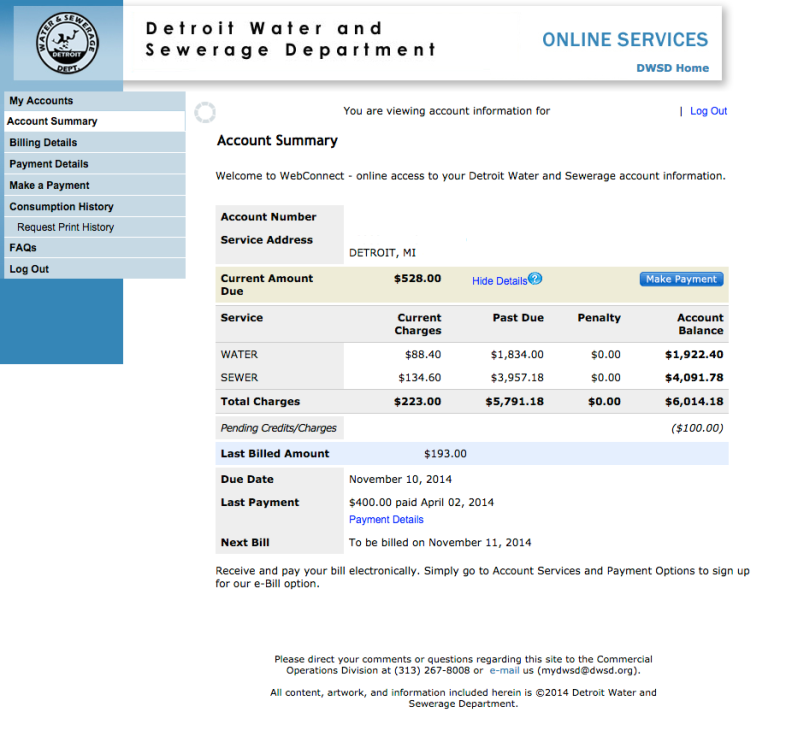
Task: Click total past due $5,791.18
Action: (514, 402)
